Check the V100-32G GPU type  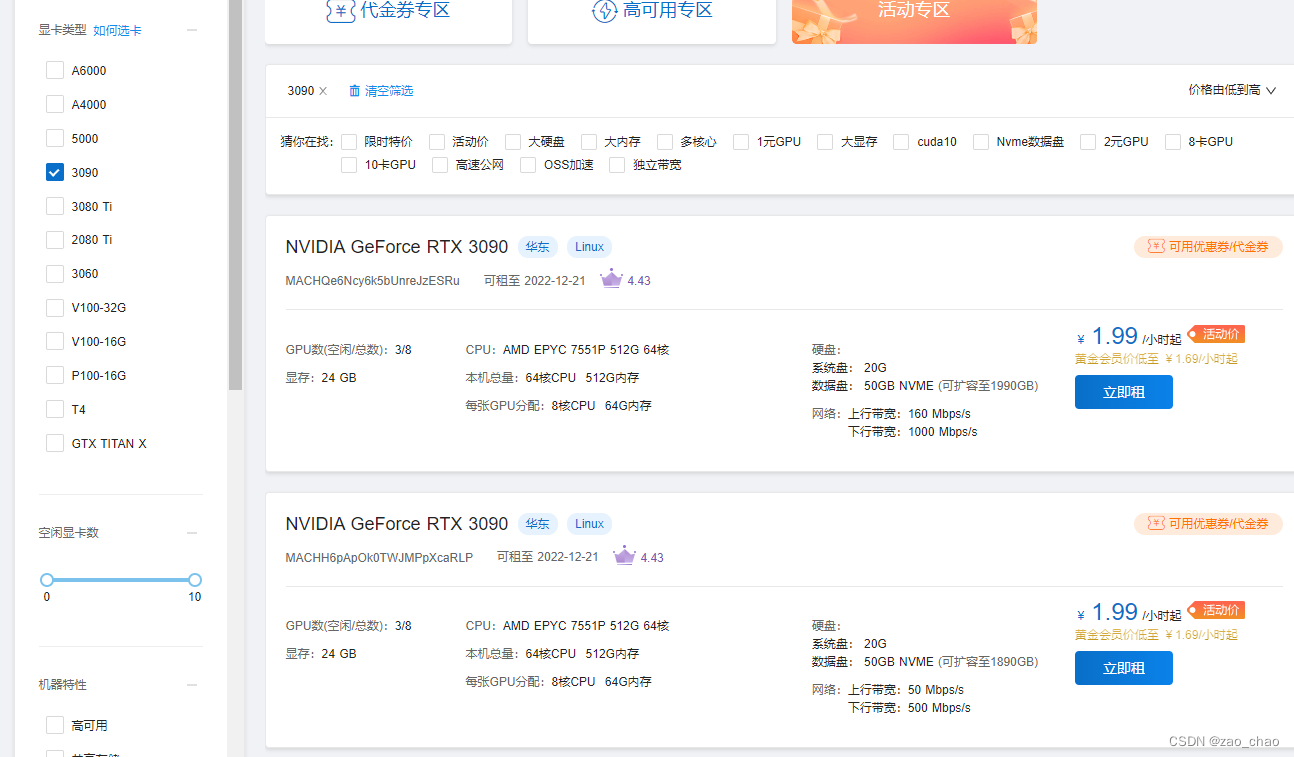pyautogui.click(x=55, y=308)
